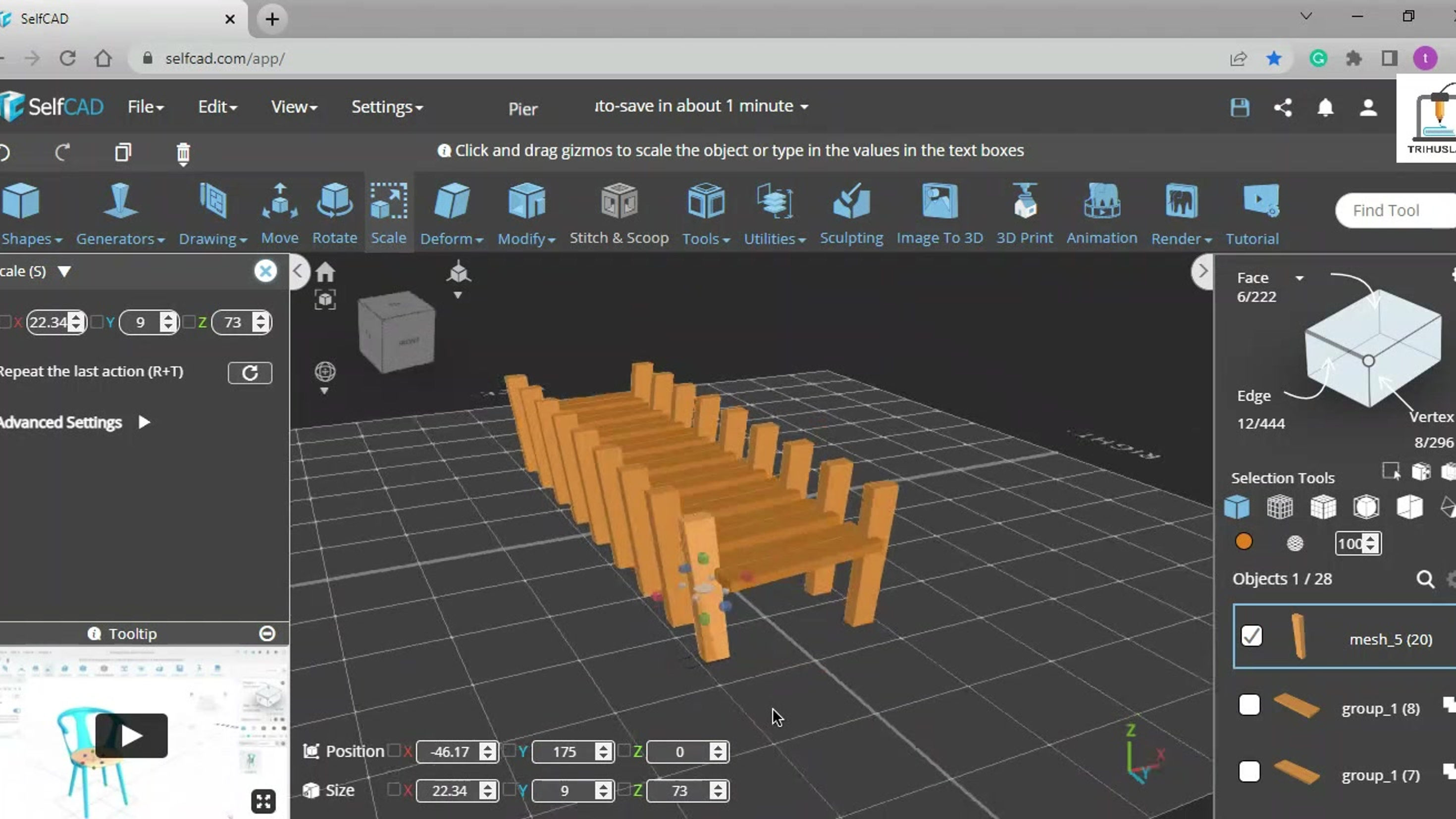
Task: Select the Move tool
Action: click(280, 214)
